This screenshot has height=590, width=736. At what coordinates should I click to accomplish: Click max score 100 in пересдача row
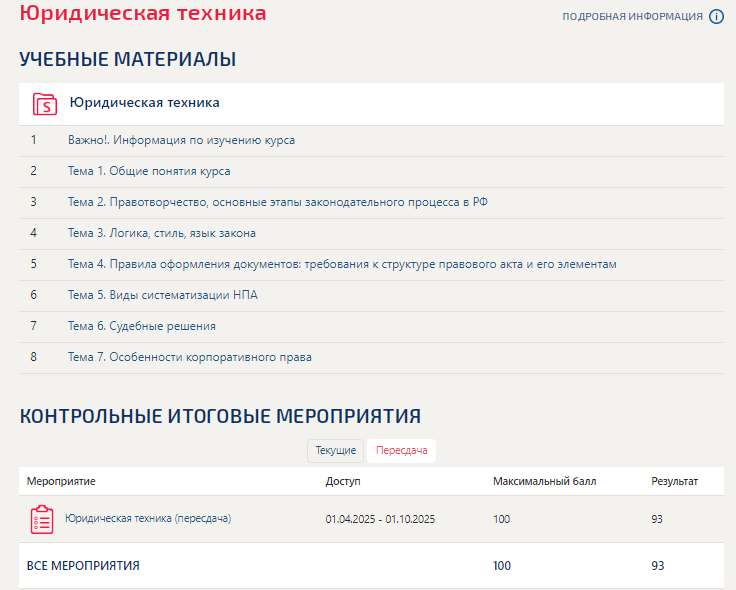pyautogui.click(x=501, y=519)
